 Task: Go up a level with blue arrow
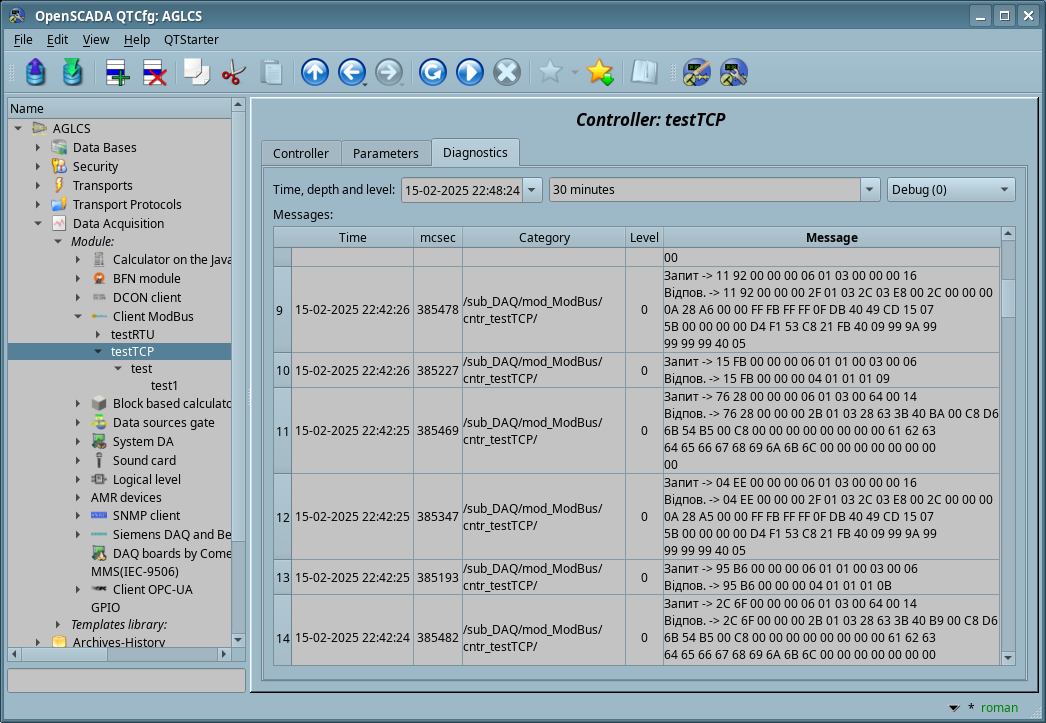(314, 72)
